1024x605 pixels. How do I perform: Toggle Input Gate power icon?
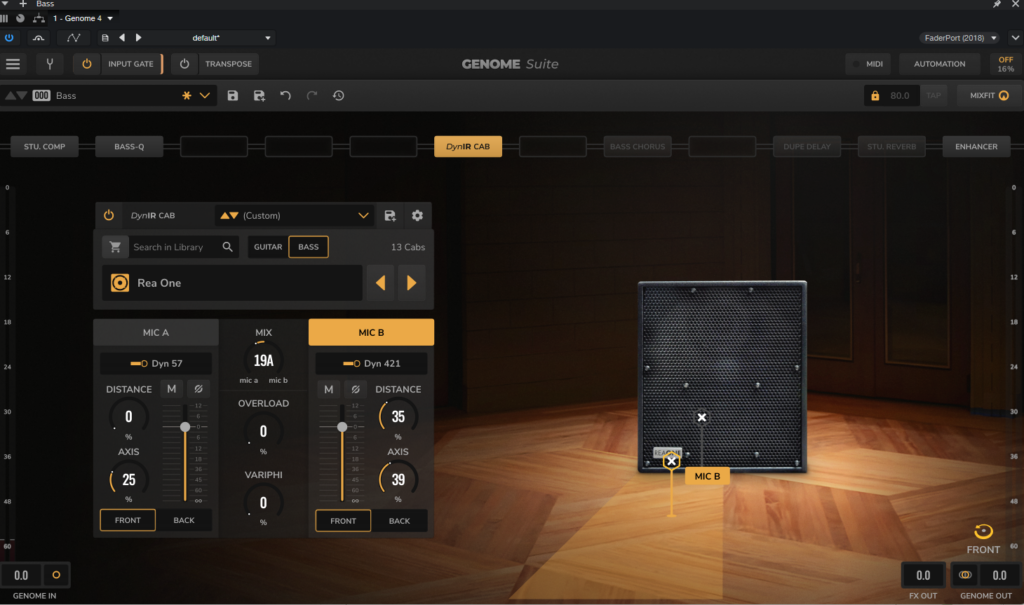point(87,64)
